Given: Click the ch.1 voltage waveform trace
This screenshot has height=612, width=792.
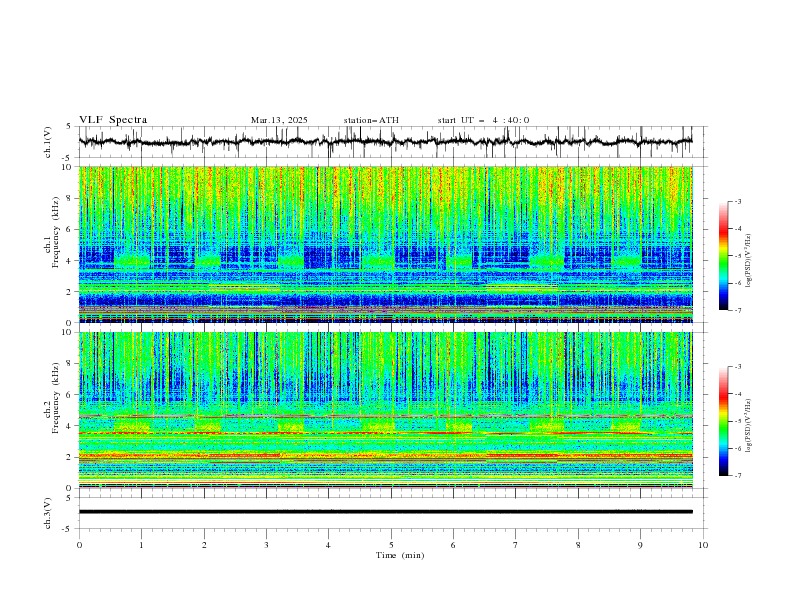Looking at the screenshot, I should click(x=385, y=142).
